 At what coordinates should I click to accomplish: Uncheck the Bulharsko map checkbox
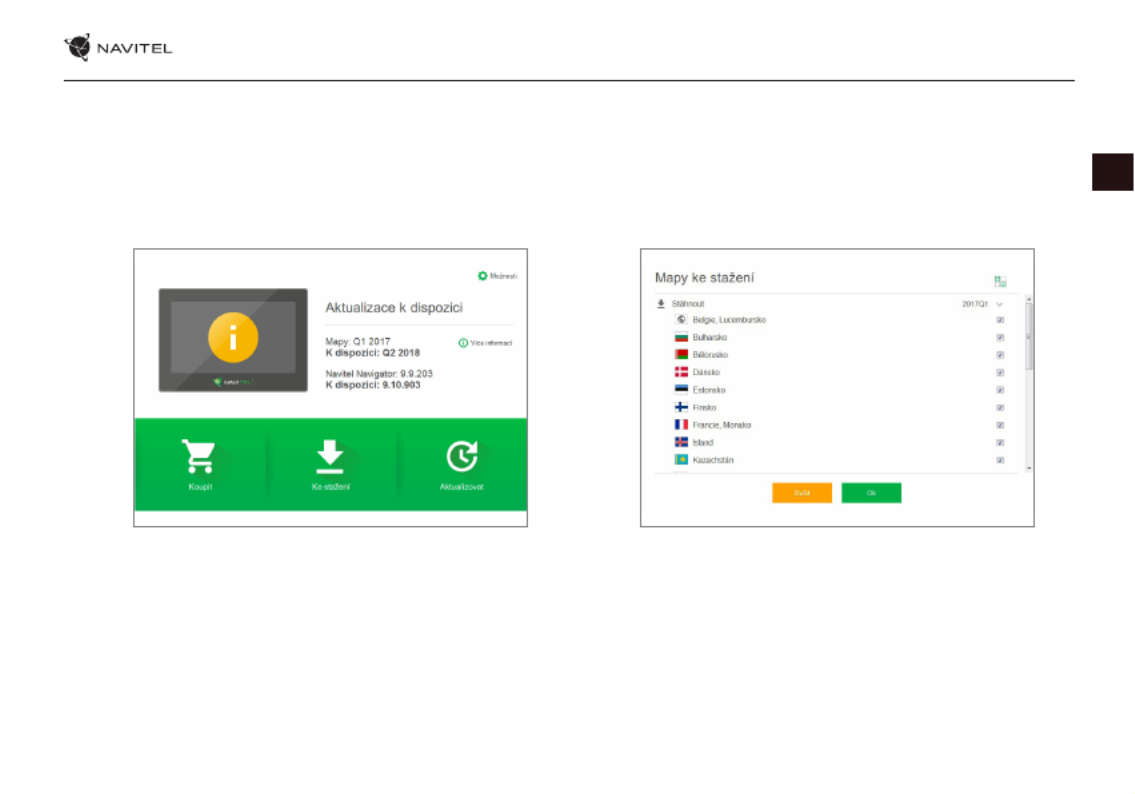coord(1000,337)
